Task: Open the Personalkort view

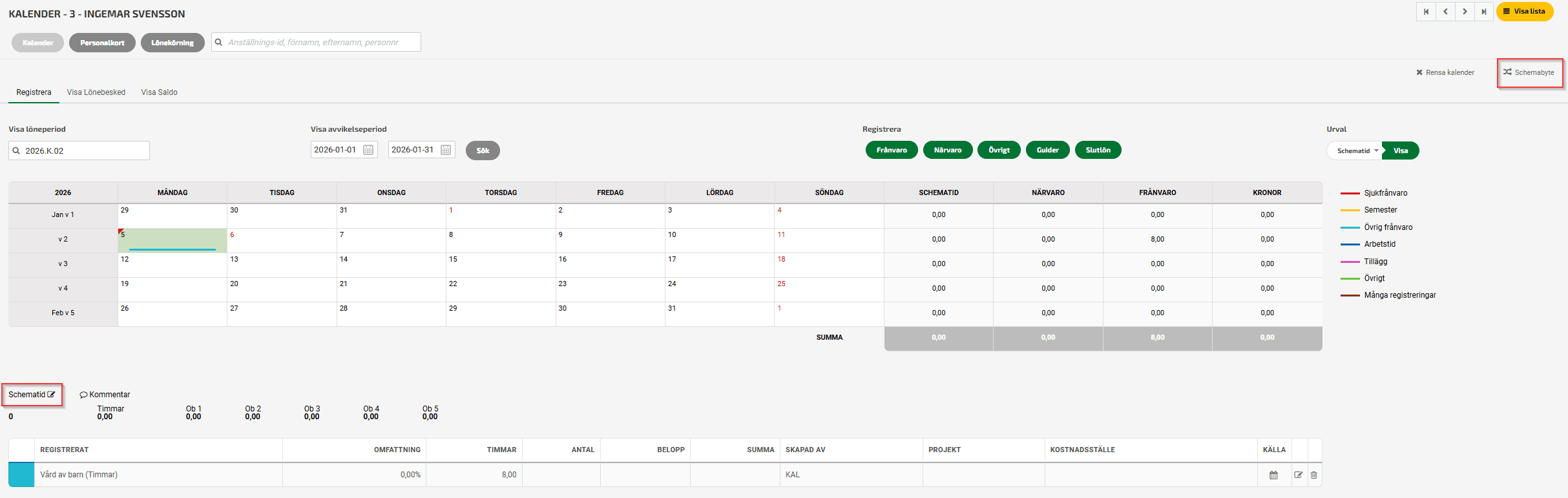Action: 102,43
